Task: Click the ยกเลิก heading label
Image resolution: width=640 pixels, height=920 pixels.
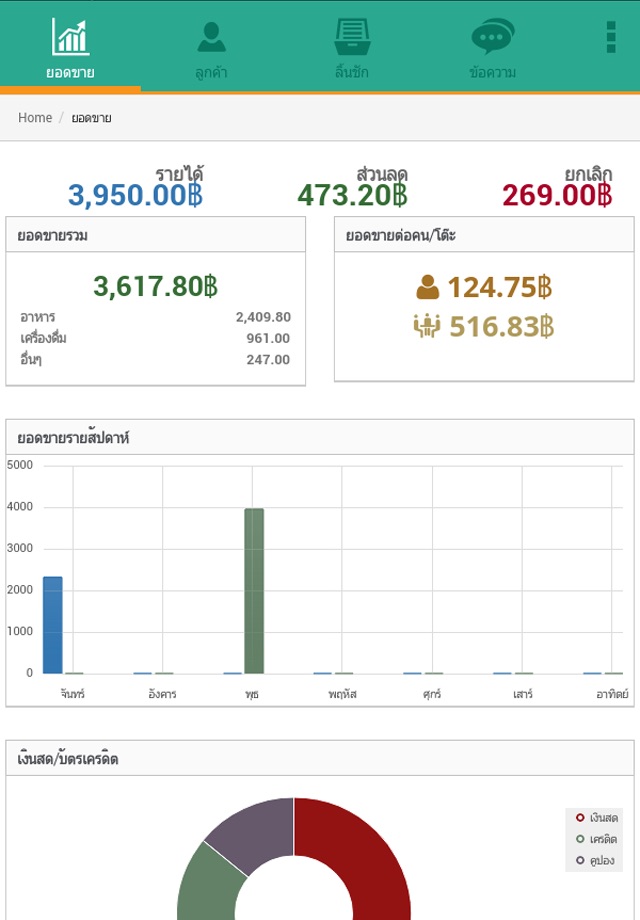Action: click(x=588, y=174)
